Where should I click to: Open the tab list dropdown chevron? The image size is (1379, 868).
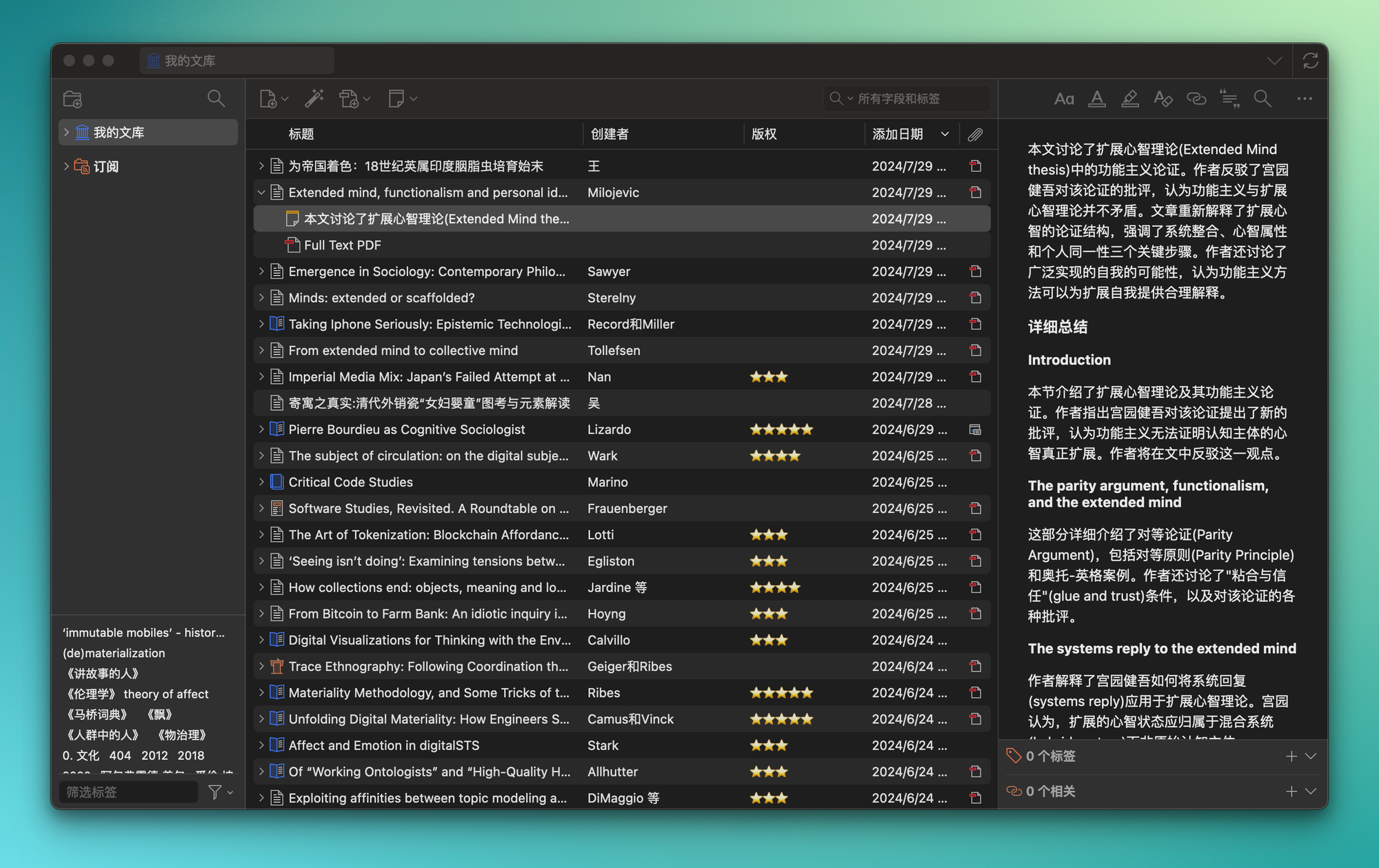coord(1274,61)
